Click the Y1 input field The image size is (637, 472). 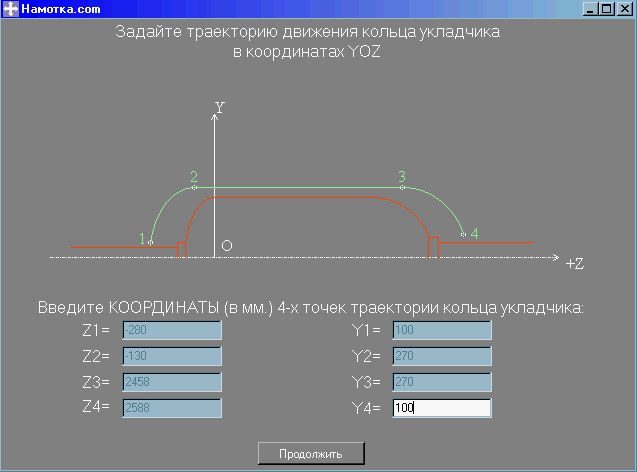click(x=442, y=330)
